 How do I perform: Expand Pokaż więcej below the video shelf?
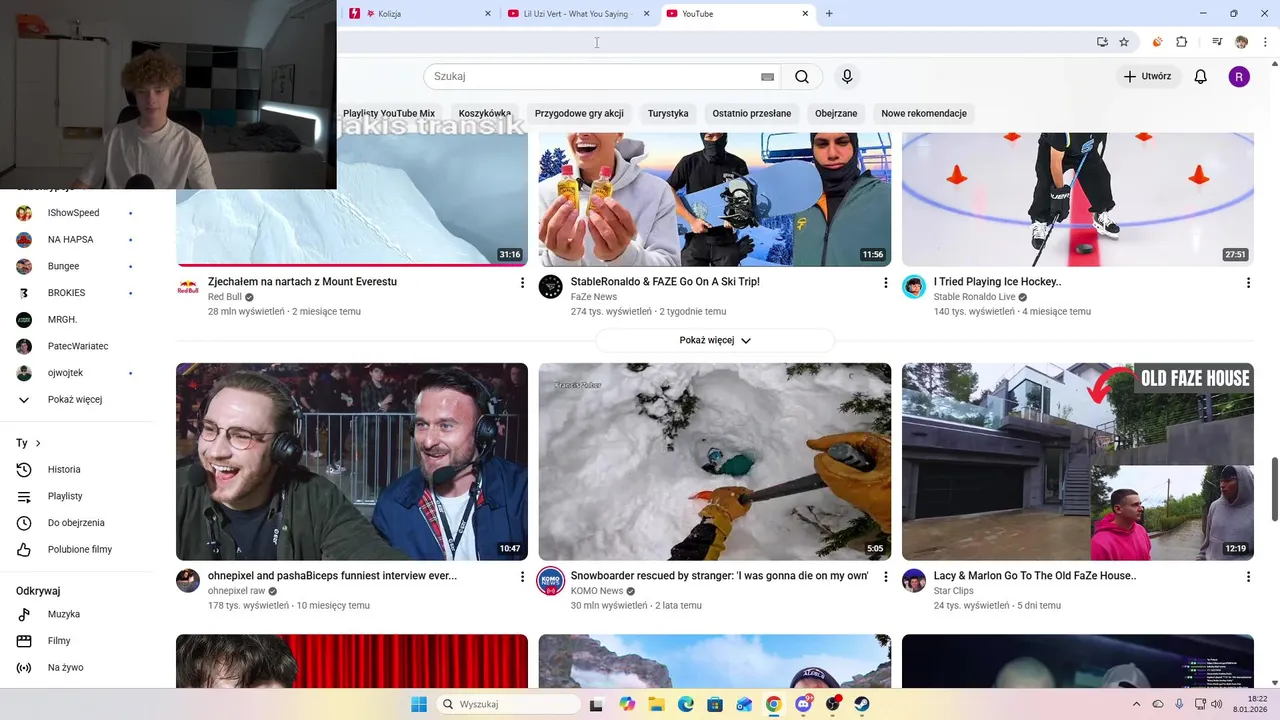click(x=715, y=340)
